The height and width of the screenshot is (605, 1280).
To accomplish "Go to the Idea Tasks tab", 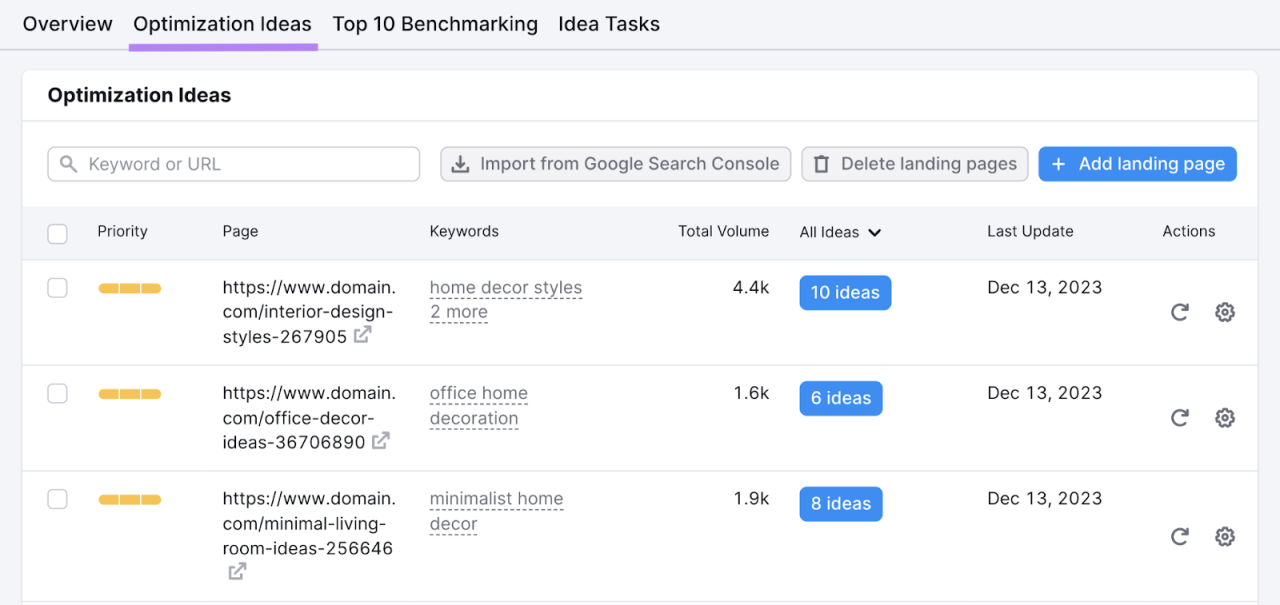I will tap(609, 23).
